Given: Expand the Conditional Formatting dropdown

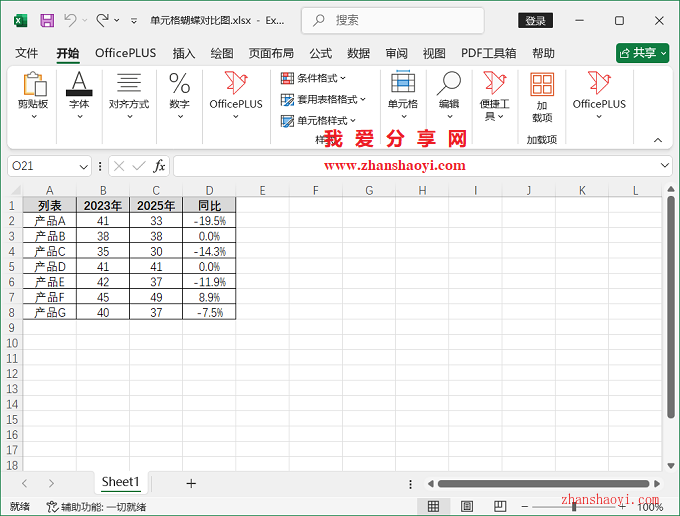Looking at the screenshot, I should [x=314, y=78].
